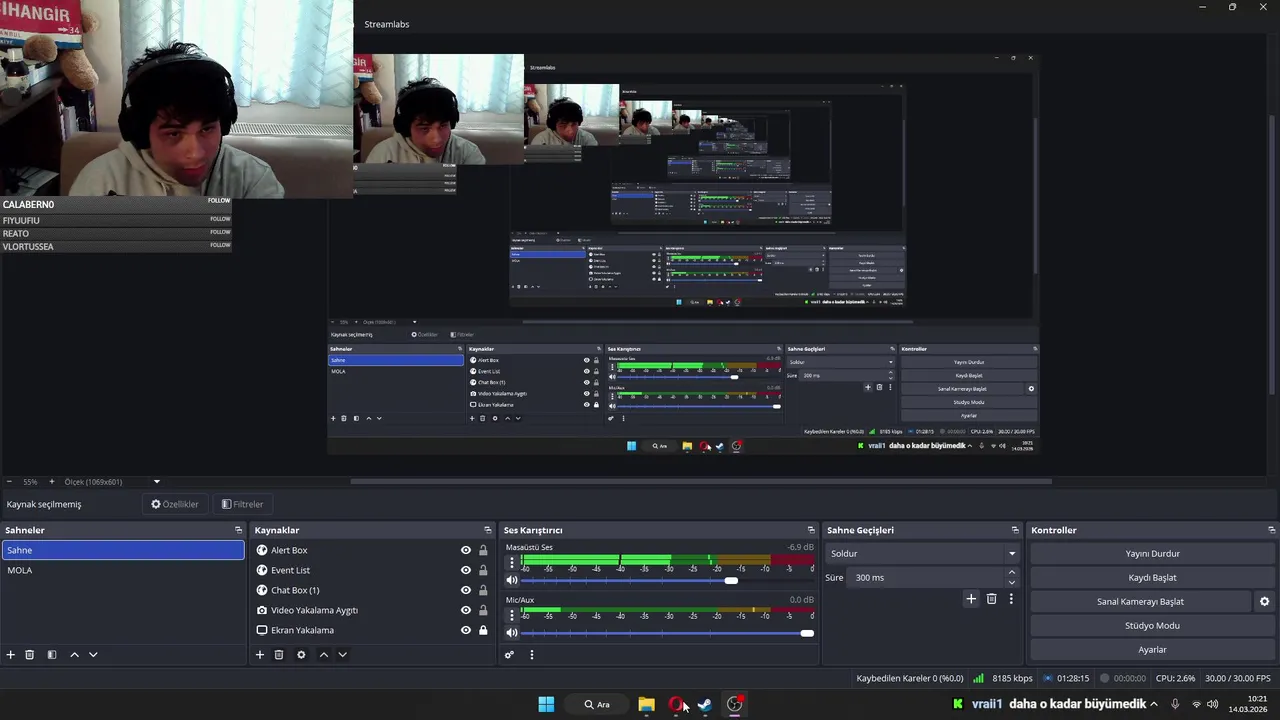The image size is (1280, 720).
Task: Add a scene transition with plus icon
Action: coord(970,599)
